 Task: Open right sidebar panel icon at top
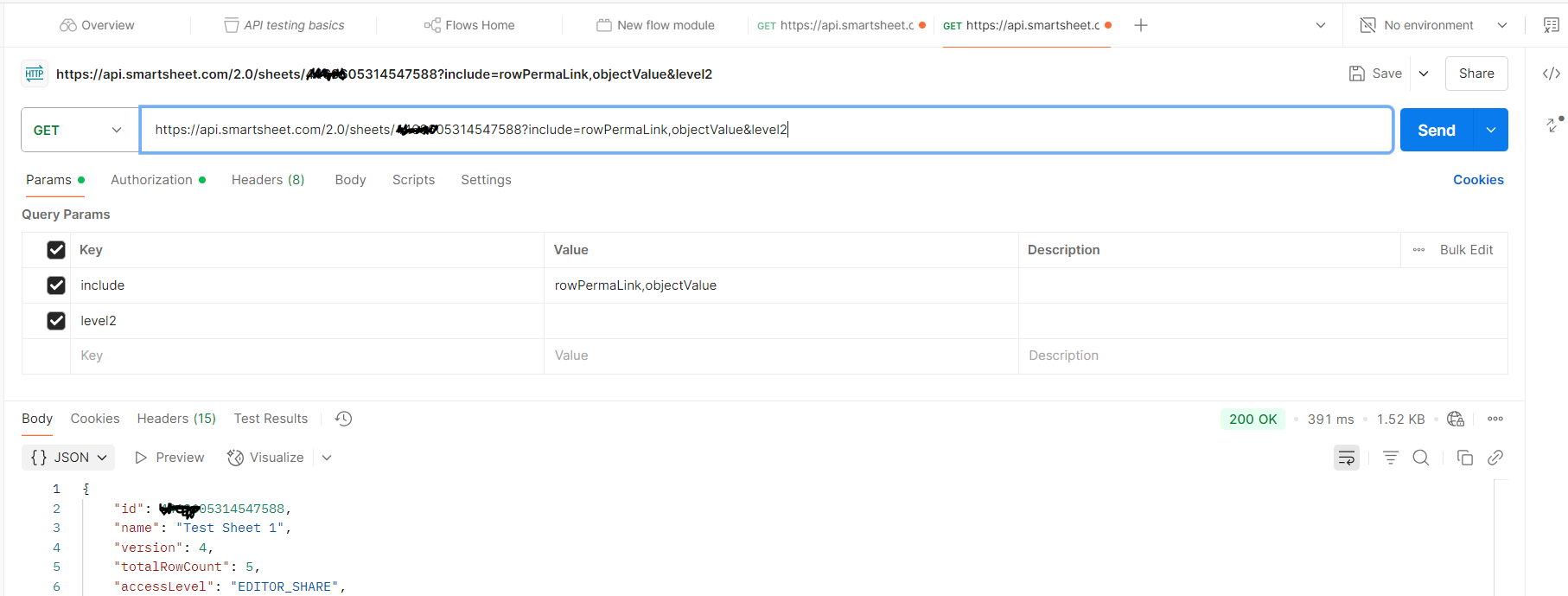(x=1552, y=25)
